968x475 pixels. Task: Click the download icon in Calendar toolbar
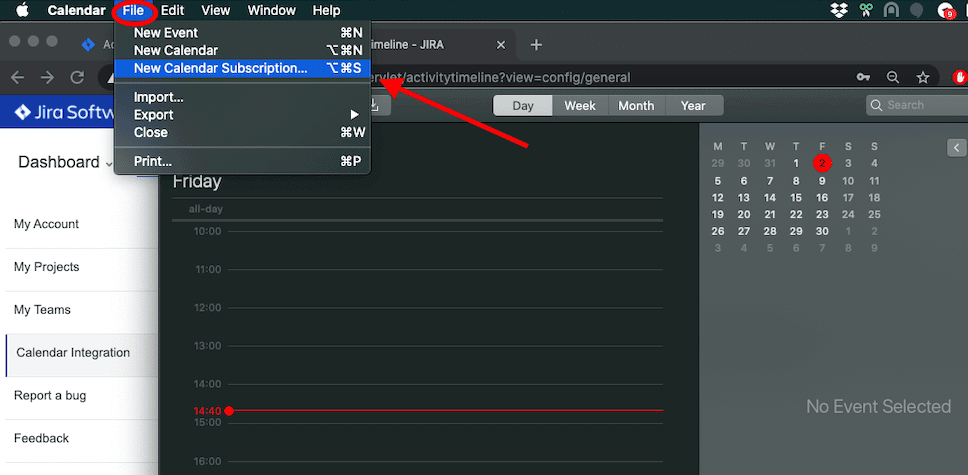click(x=374, y=106)
